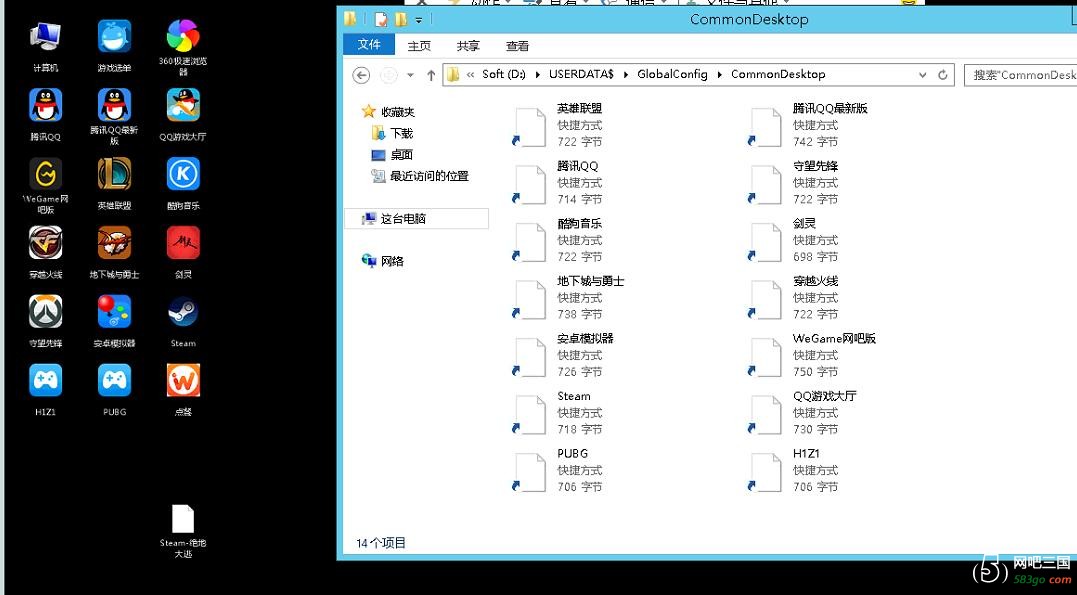1077x595 pixels.
Task: Click the PUBG desktop icon
Action: tap(114, 390)
